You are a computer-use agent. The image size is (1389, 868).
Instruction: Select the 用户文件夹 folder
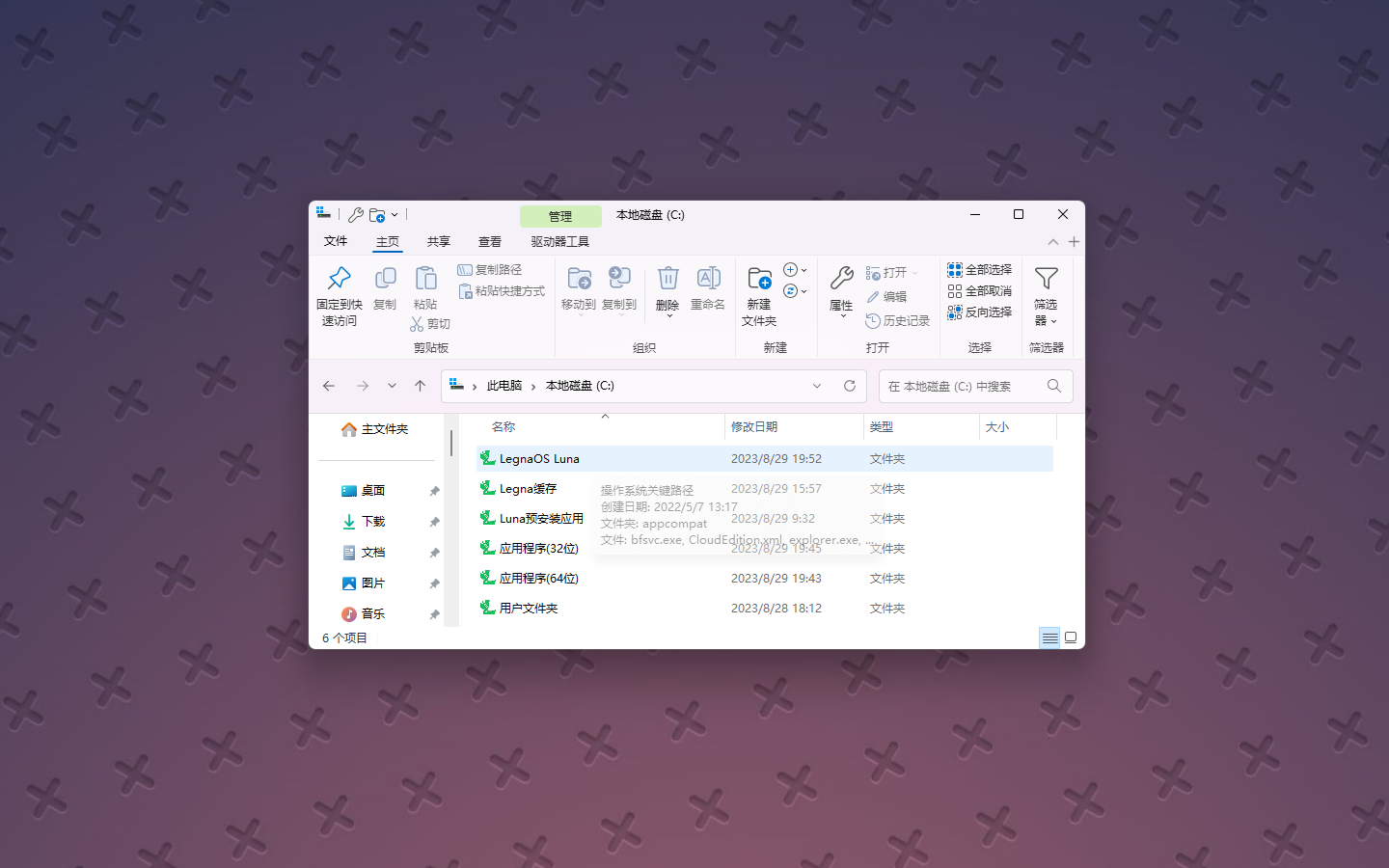[765, 609]
